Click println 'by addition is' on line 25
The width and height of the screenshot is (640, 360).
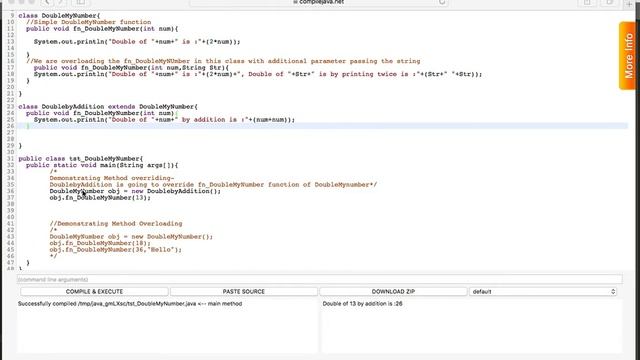(x=164, y=120)
